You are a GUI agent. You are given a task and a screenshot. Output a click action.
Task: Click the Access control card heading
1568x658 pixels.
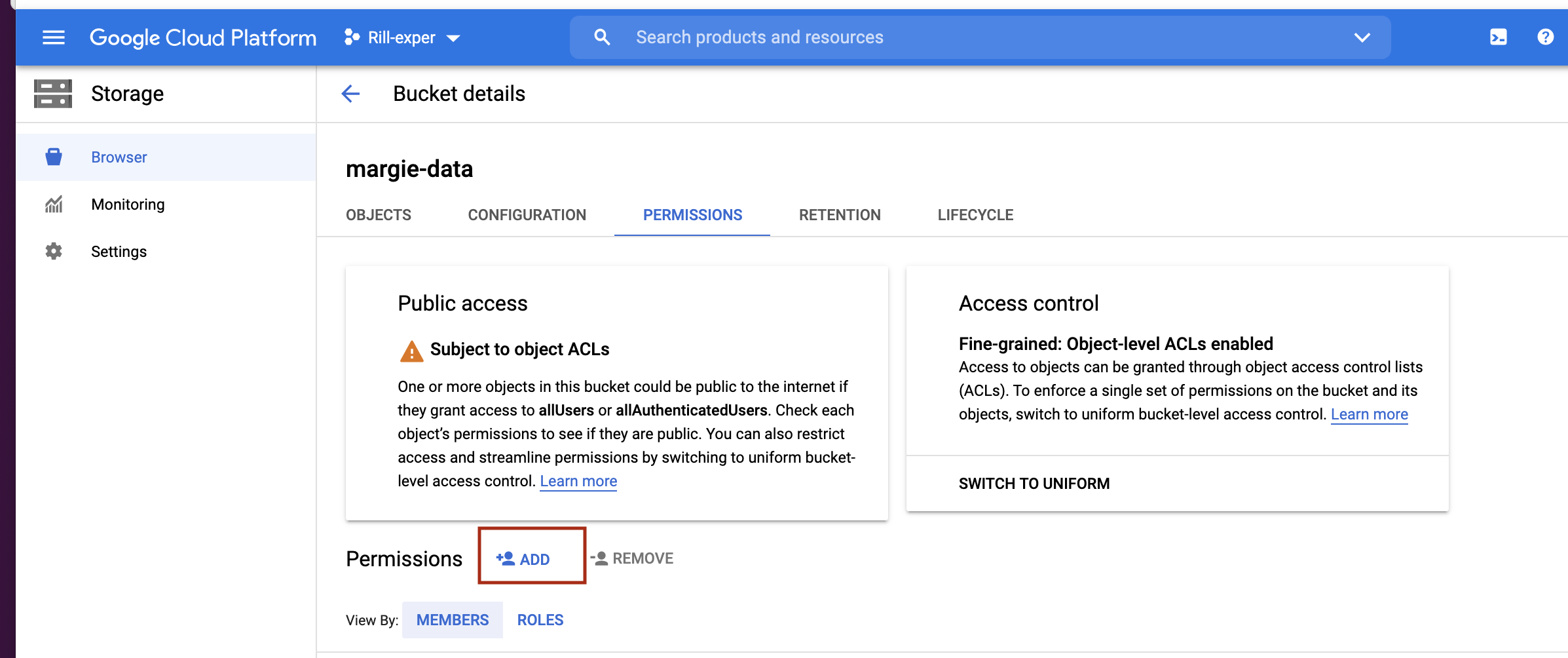[1029, 303]
